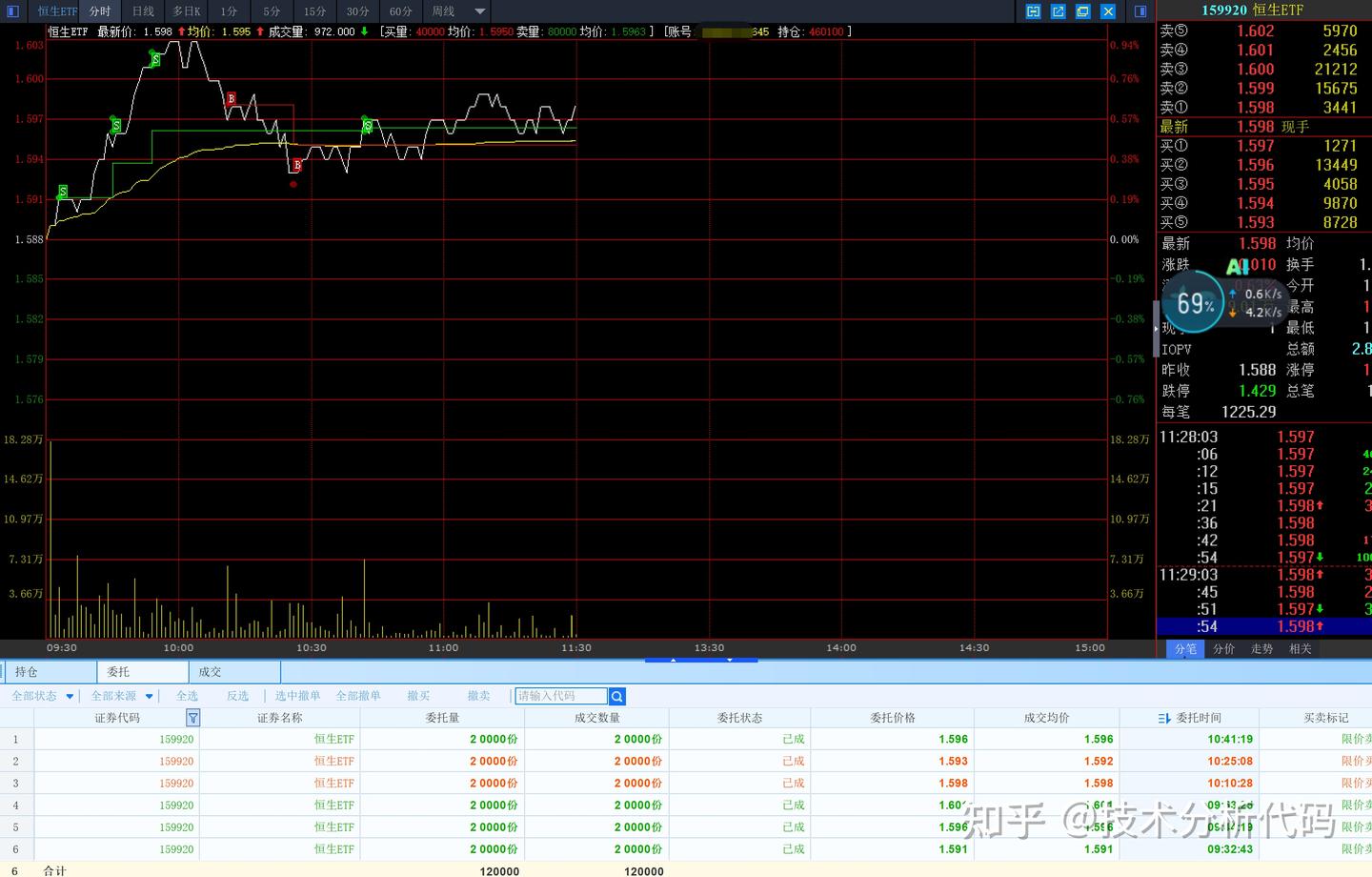The image size is (1372, 877).
Task: Switch to the 多日K chart tab
Action: coord(186,11)
